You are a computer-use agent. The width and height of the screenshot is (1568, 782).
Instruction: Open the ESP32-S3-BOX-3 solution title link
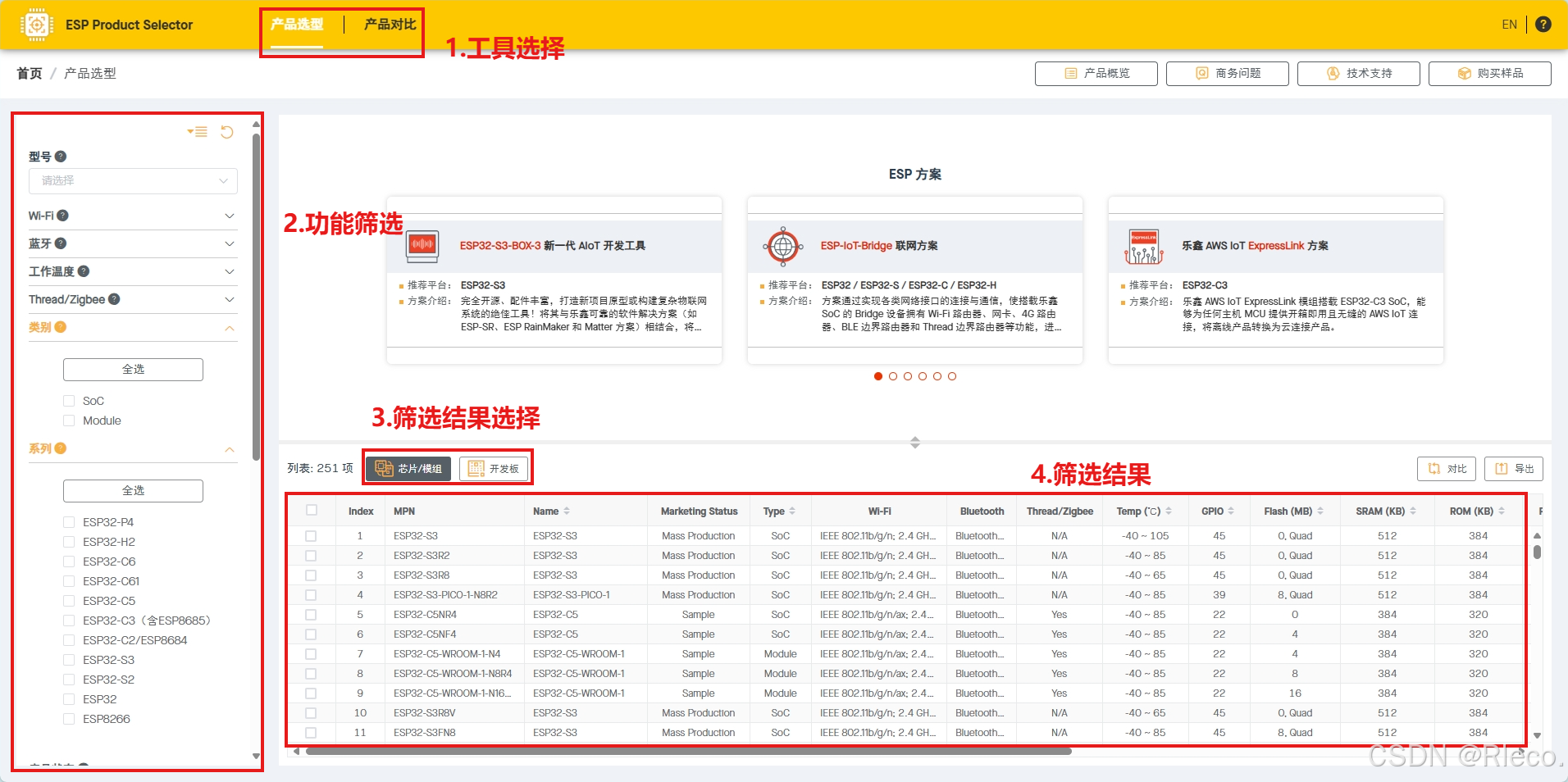tap(553, 246)
